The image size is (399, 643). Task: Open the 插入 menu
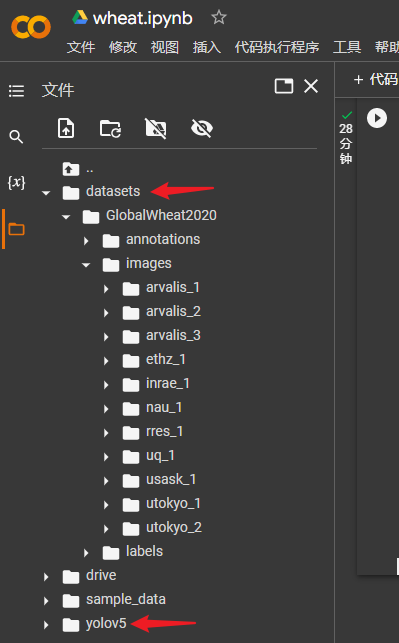(x=207, y=47)
